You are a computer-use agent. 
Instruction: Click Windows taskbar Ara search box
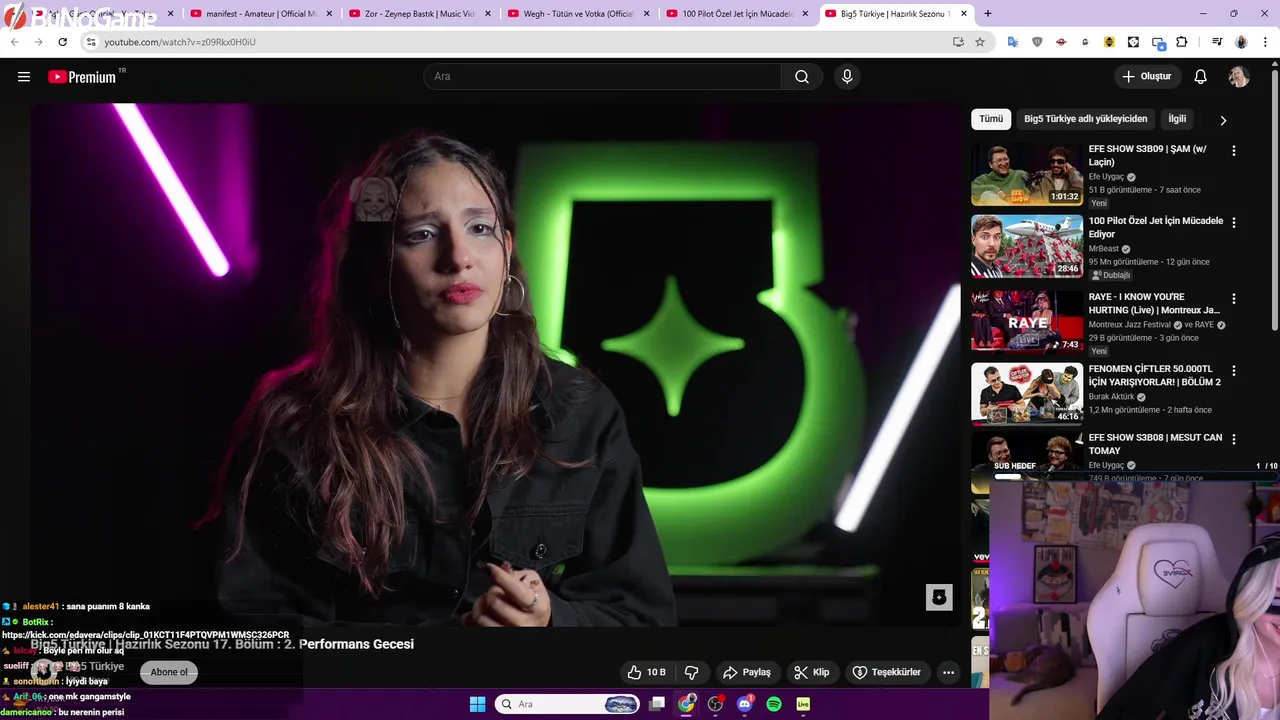[567, 704]
